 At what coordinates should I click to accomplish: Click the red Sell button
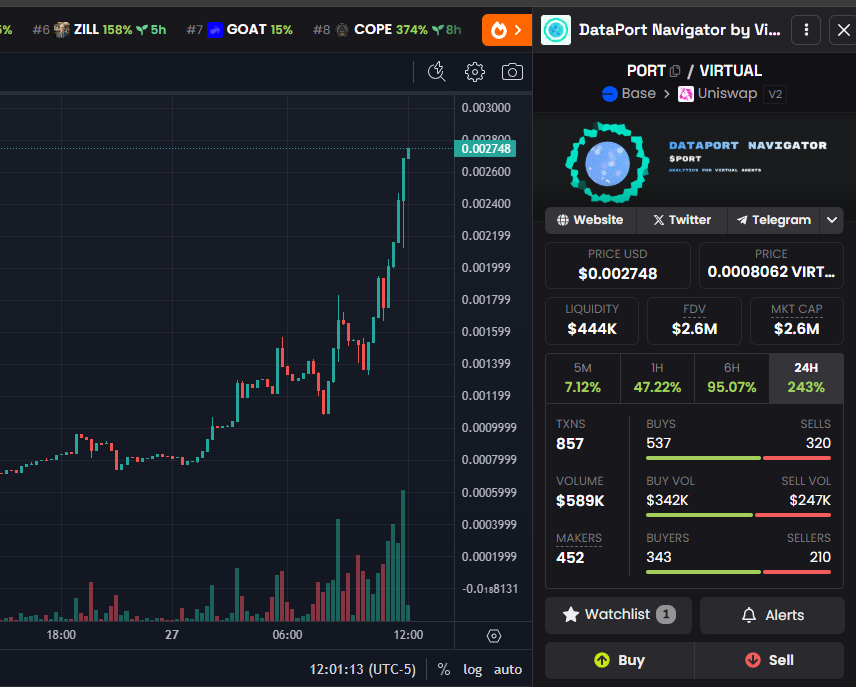point(769,660)
